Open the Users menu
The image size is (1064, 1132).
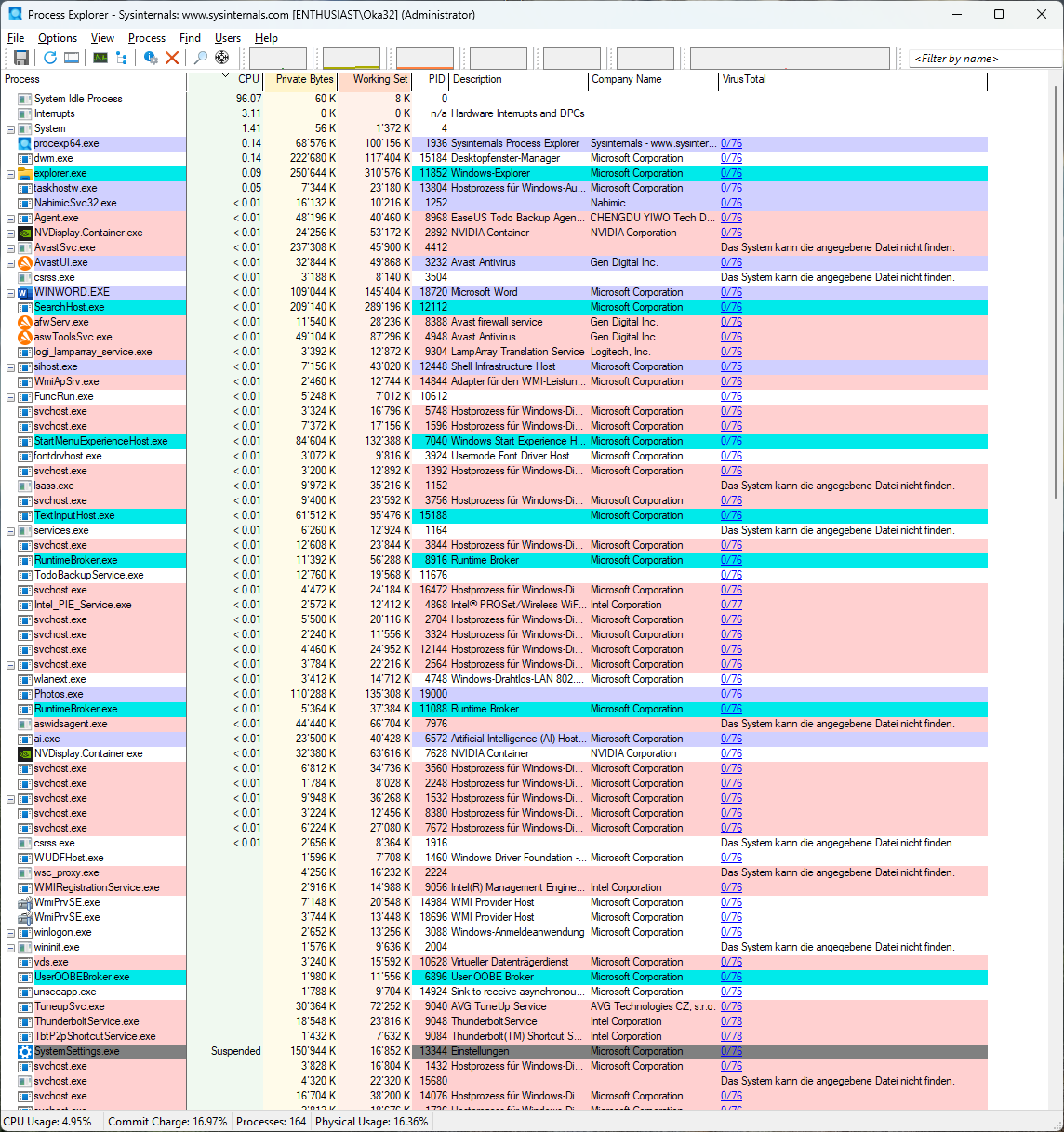click(228, 38)
